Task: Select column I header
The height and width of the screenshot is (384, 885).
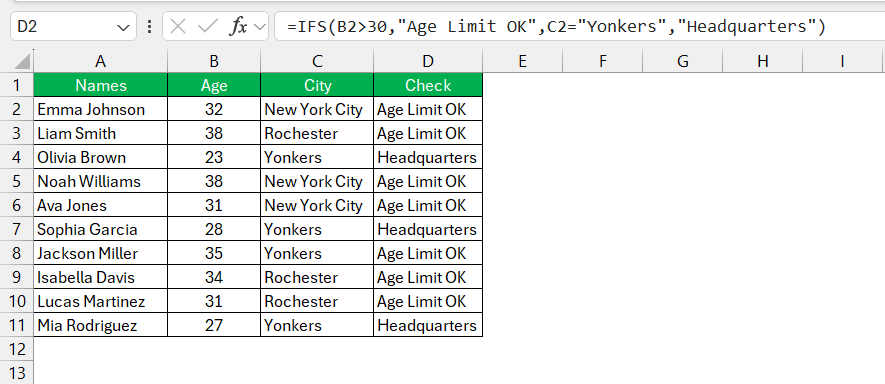Action: click(843, 61)
